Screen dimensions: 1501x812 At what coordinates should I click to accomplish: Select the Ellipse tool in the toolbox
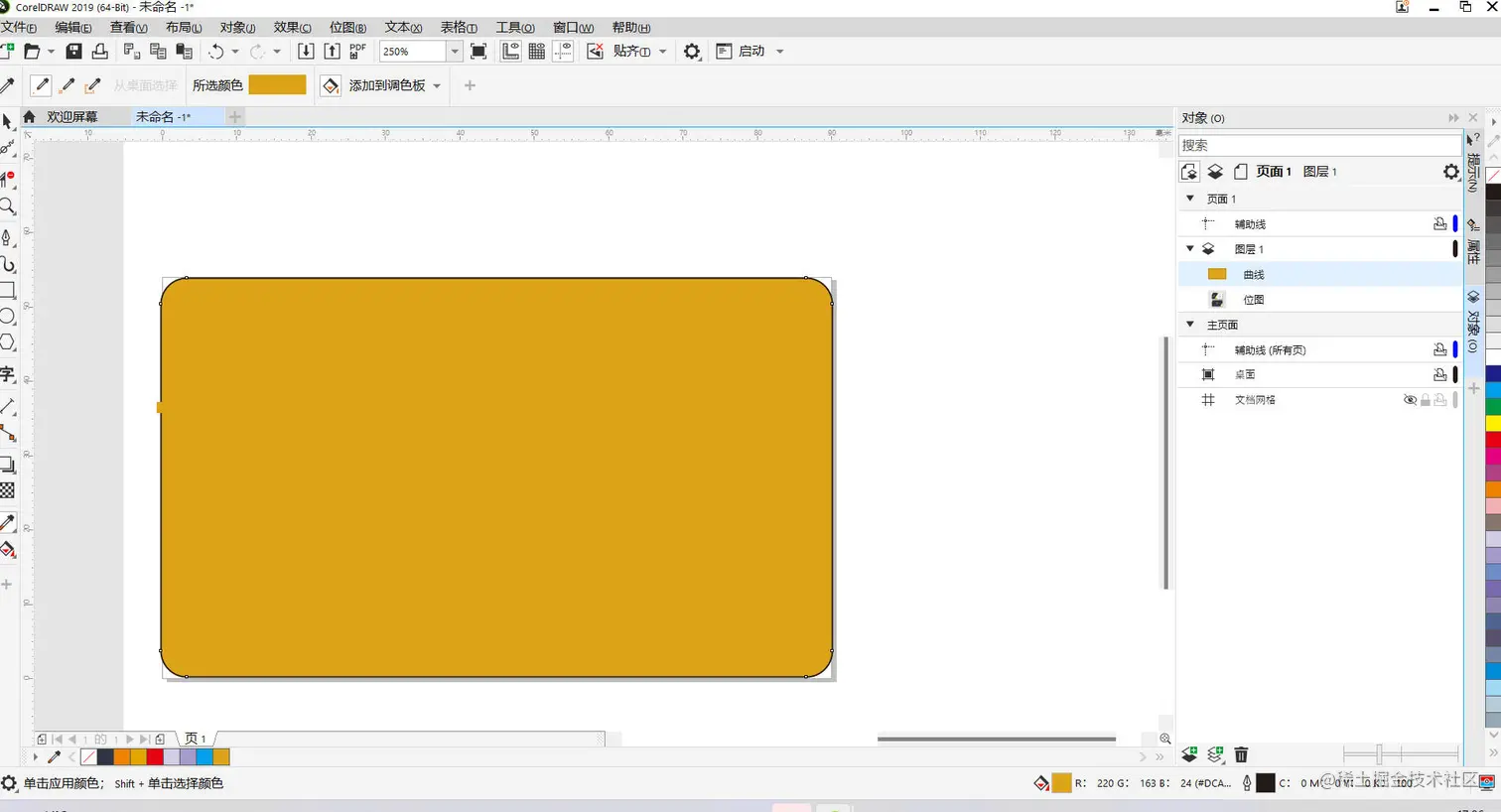pyautogui.click(x=7, y=317)
